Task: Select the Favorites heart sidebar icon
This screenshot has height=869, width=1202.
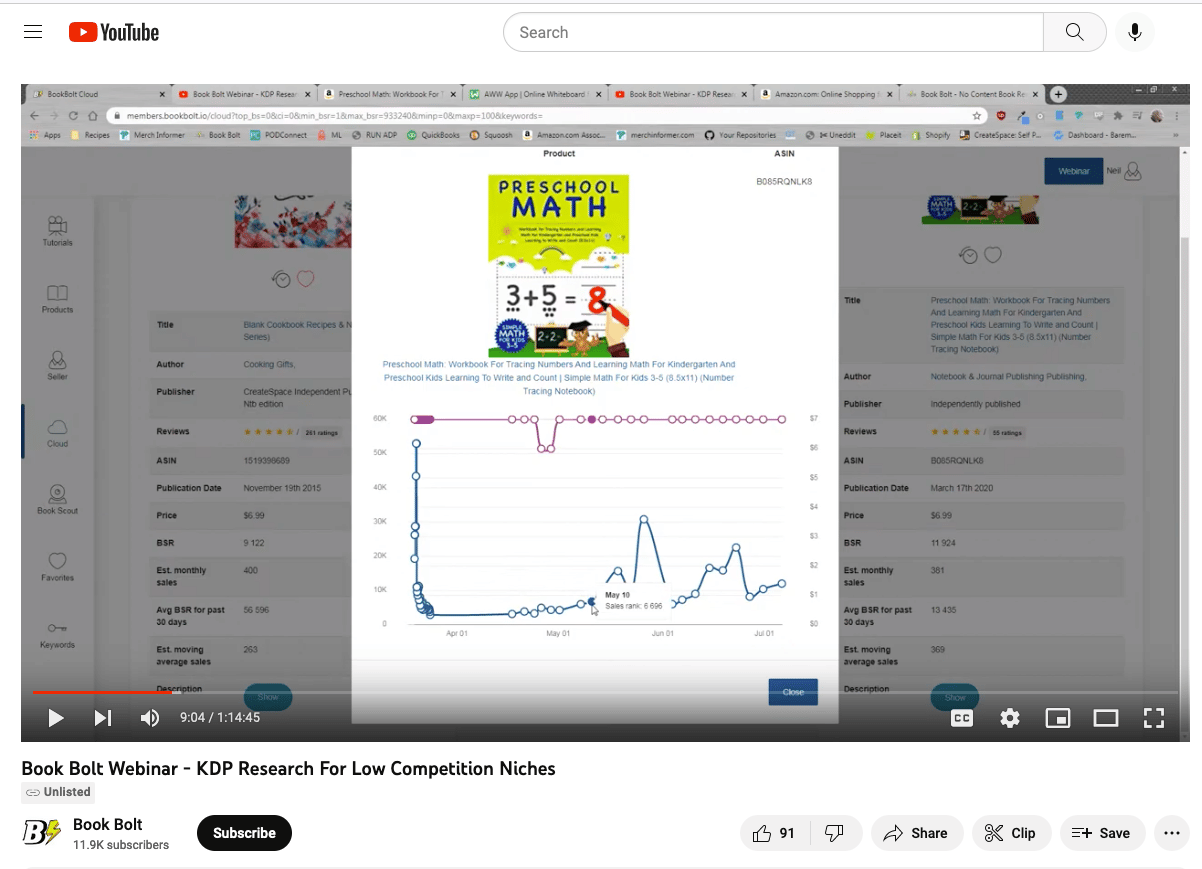Action: pyautogui.click(x=57, y=566)
